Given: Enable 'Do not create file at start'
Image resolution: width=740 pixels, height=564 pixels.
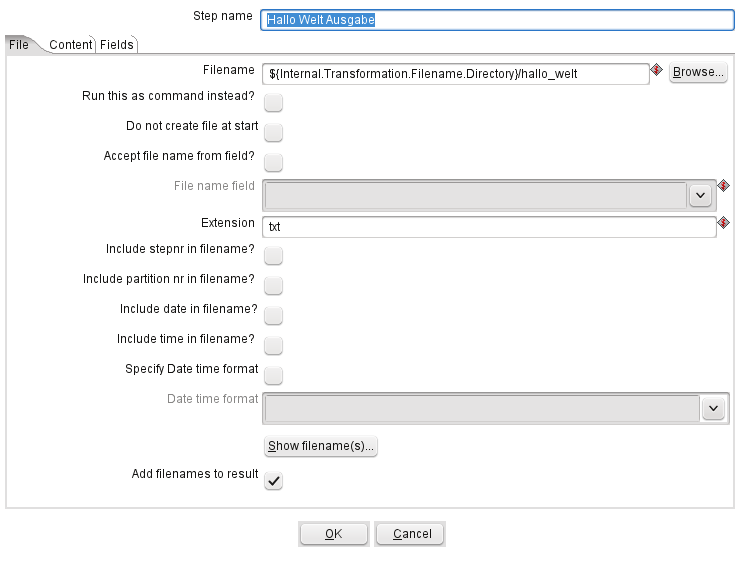Looking at the screenshot, I should click(x=273, y=133).
